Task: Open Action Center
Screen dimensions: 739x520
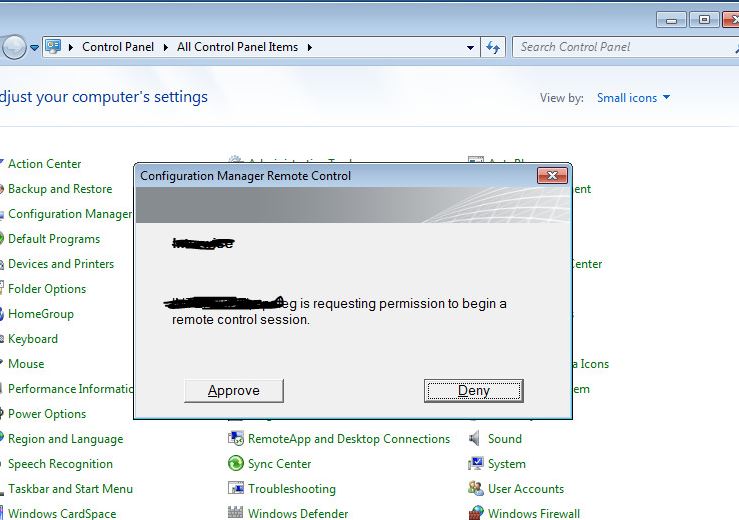Action: point(44,164)
